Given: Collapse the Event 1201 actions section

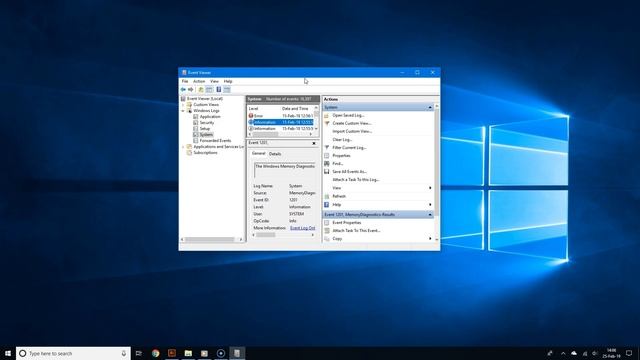Looking at the screenshot, I should coord(430,215).
